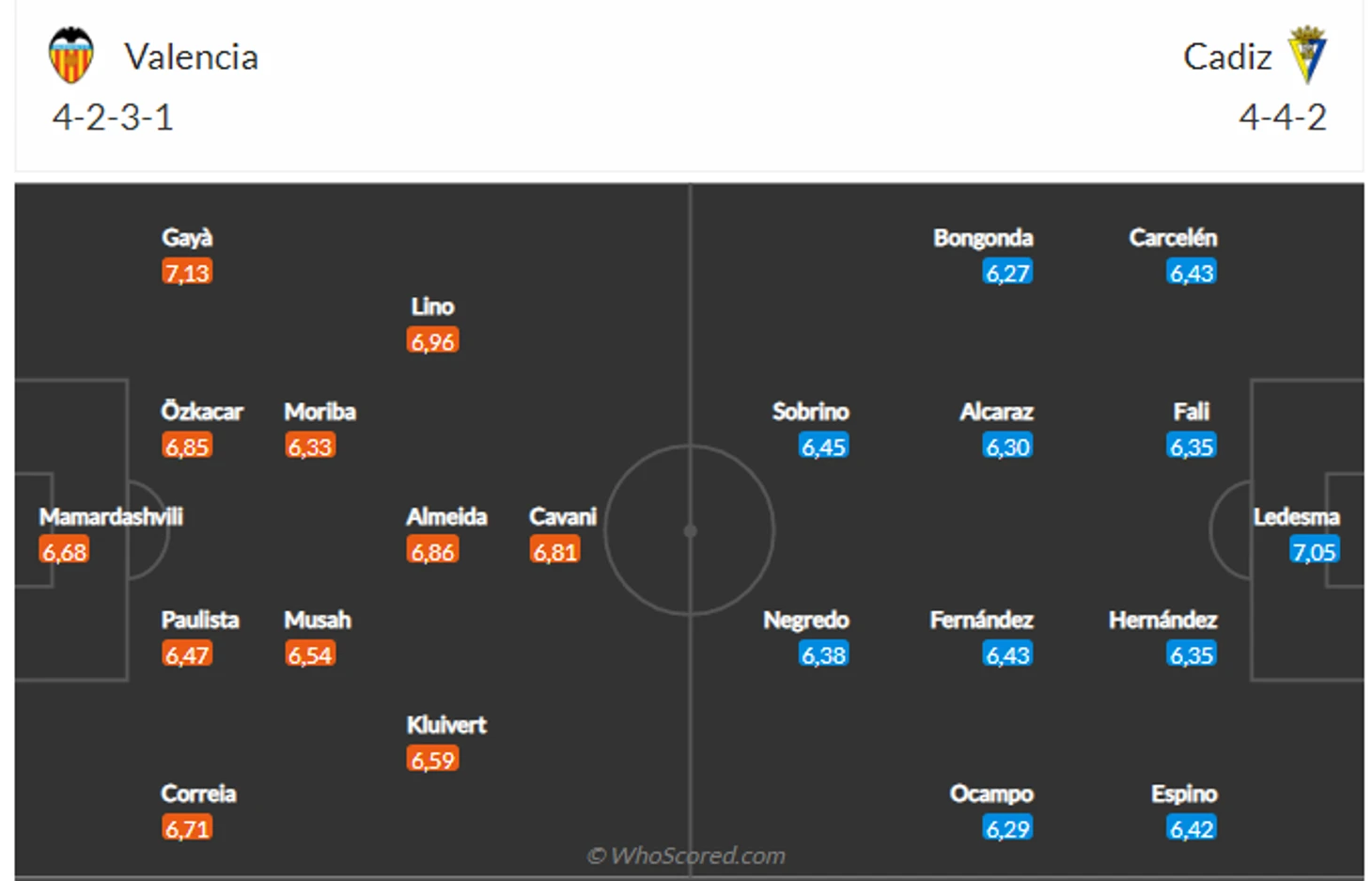Viewport: 1372px width, 881px height.
Task: Open the Valencia team name link
Action: 192,57
